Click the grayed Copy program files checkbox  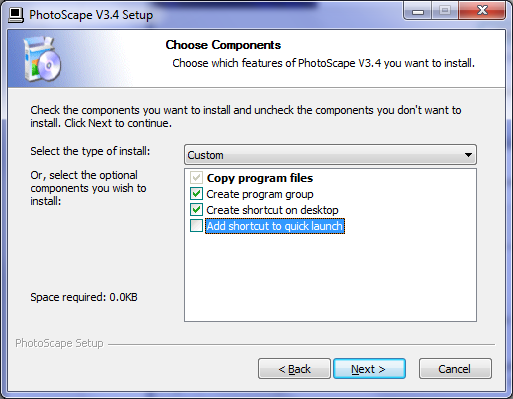[x=196, y=178]
